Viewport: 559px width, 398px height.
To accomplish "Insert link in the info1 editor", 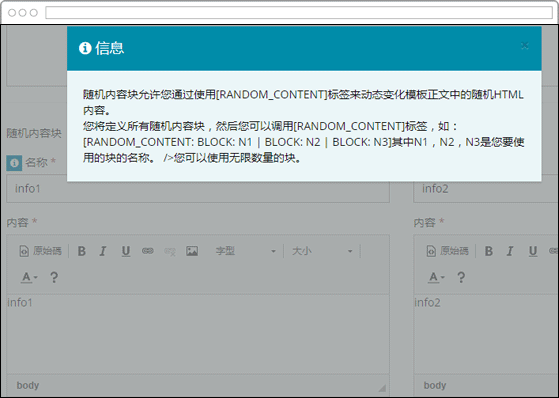I will (148, 251).
